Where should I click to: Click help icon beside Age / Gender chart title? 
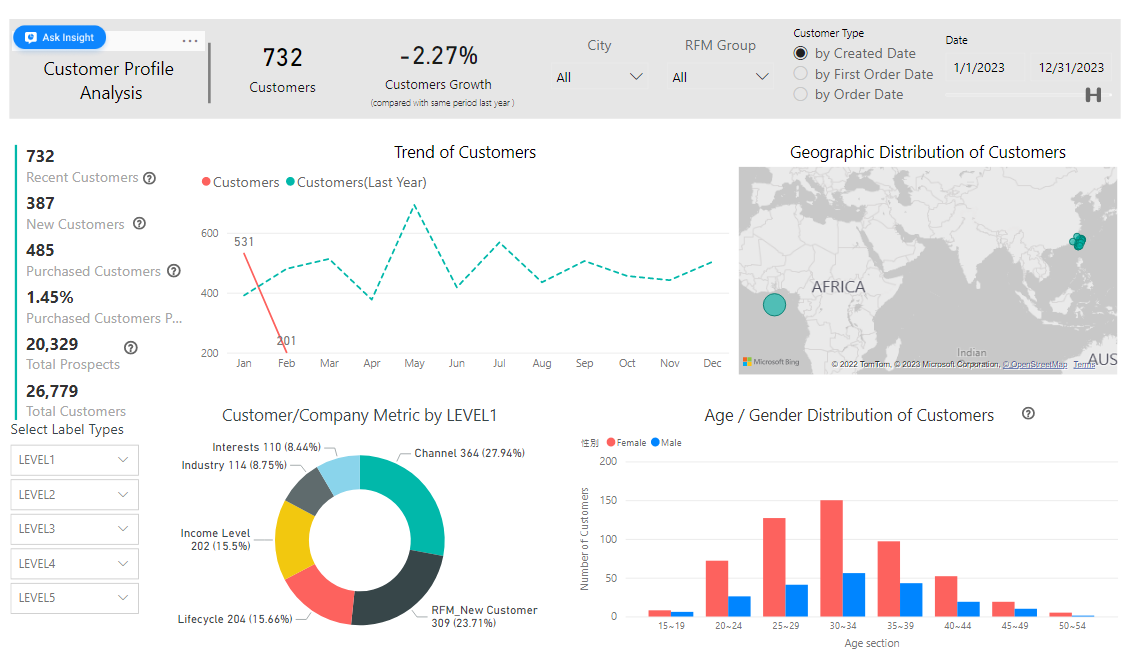coord(1028,414)
